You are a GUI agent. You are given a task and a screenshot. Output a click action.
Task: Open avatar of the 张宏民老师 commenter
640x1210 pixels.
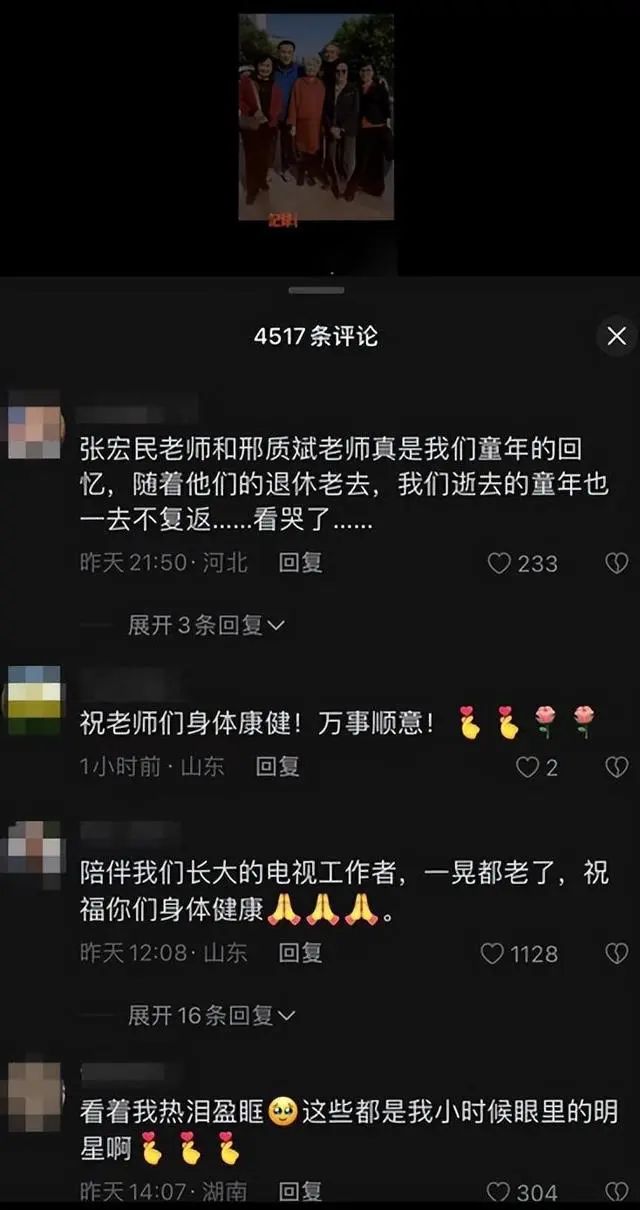tap(35, 425)
